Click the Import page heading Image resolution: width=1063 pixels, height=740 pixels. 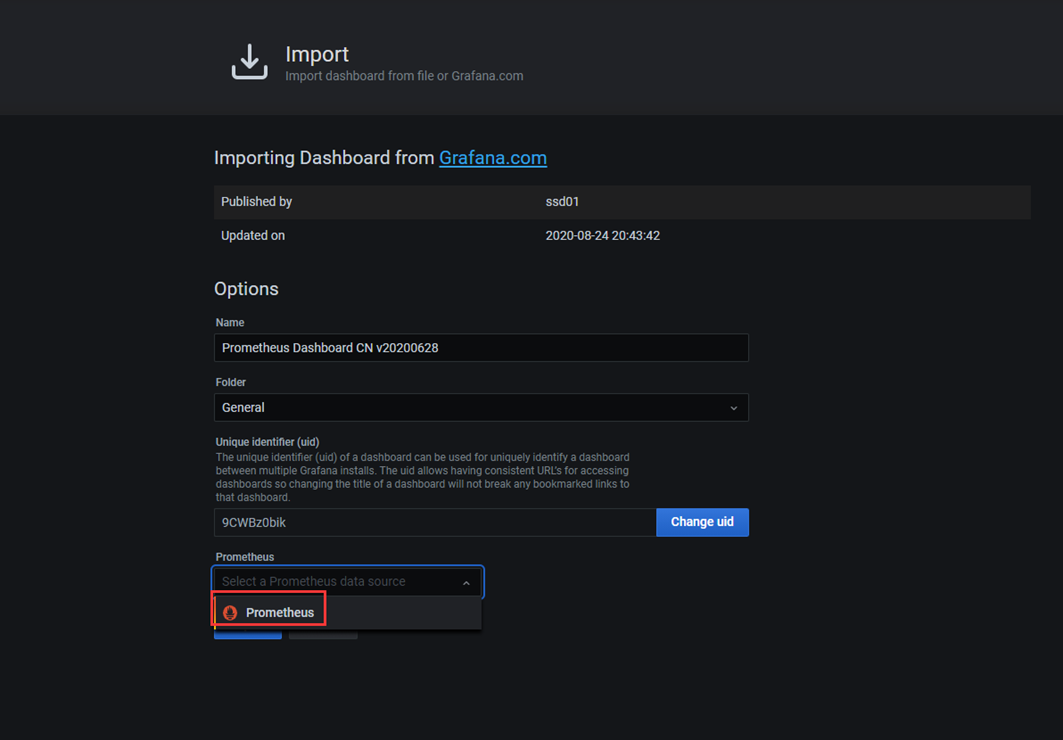317,54
